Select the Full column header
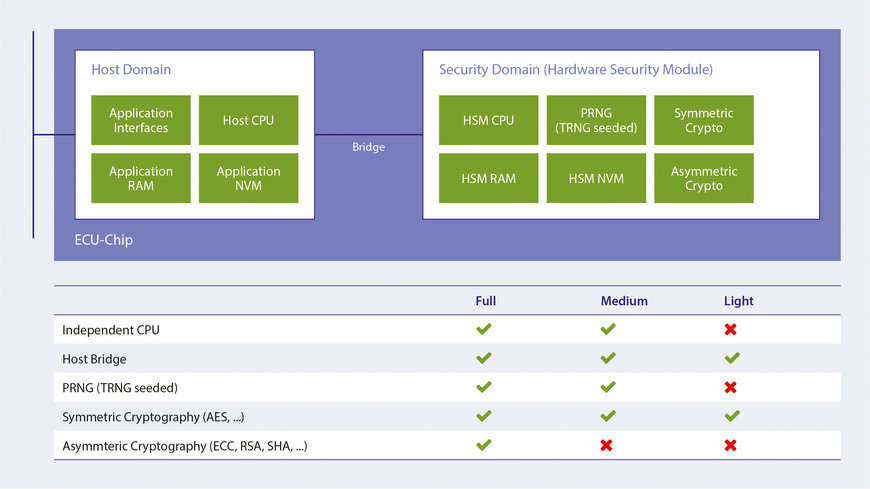Image resolution: width=870 pixels, height=489 pixels. 485,301
